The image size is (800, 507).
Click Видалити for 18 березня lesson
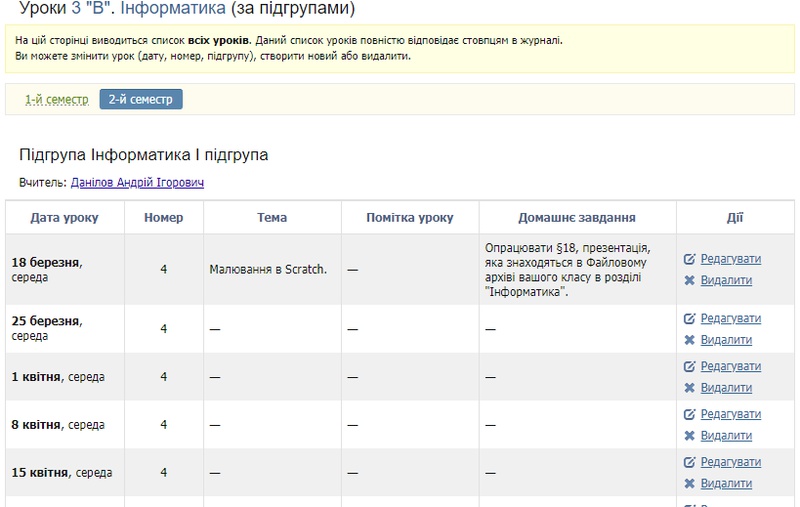(726, 281)
